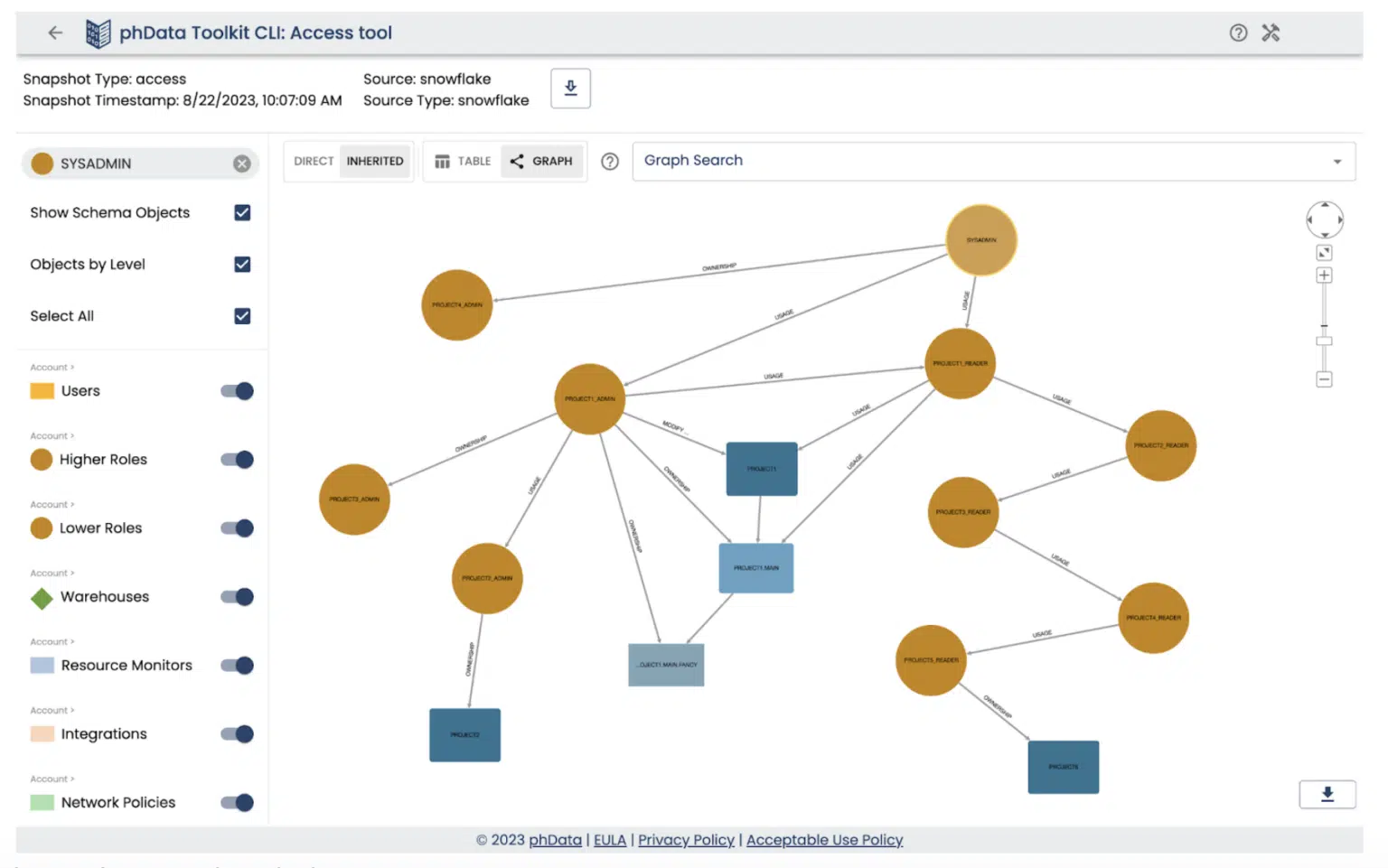Switch to the TABLE view tab
The image size is (1388, 868).
[x=463, y=161]
